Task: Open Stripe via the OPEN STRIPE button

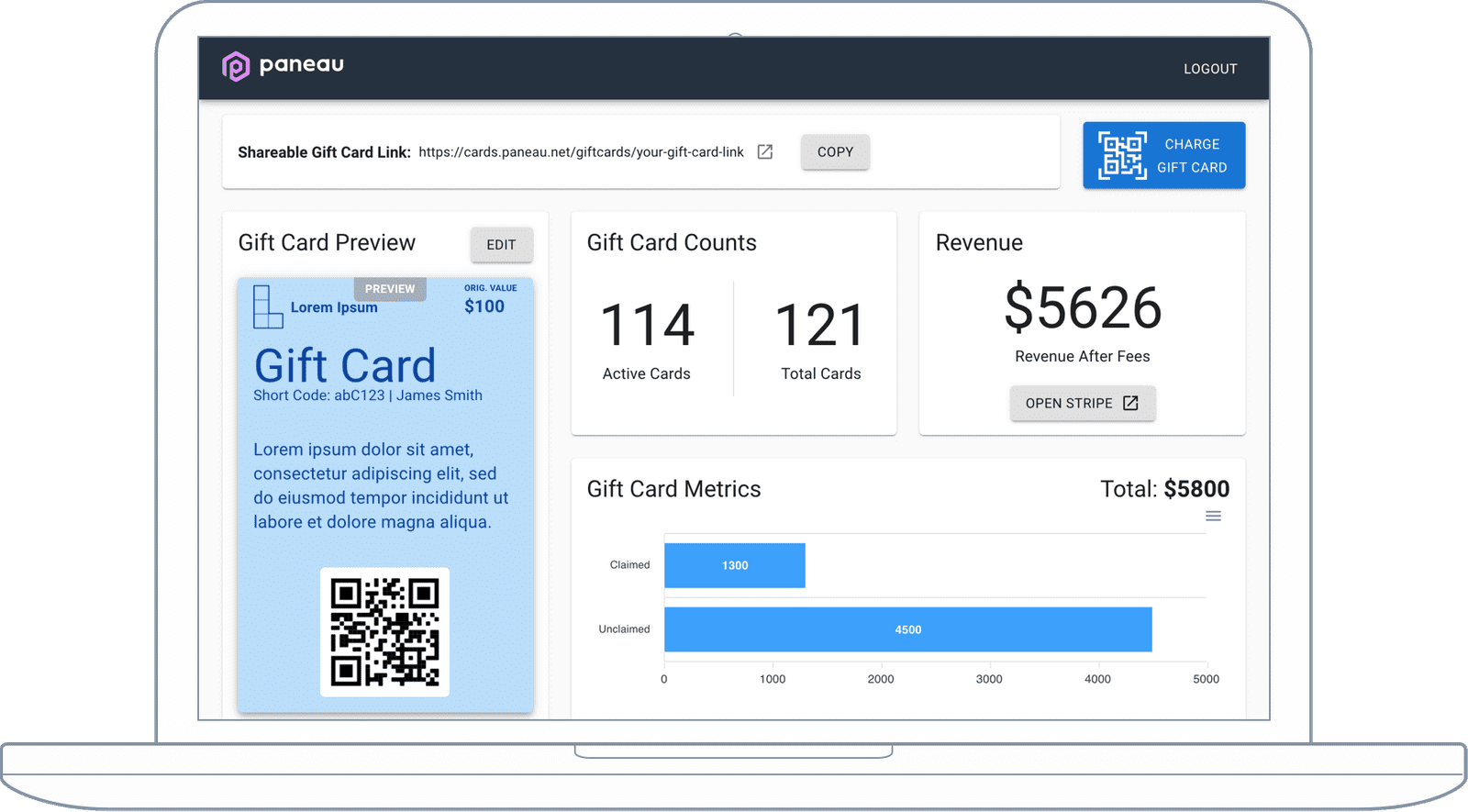Action: pos(1083,403)
